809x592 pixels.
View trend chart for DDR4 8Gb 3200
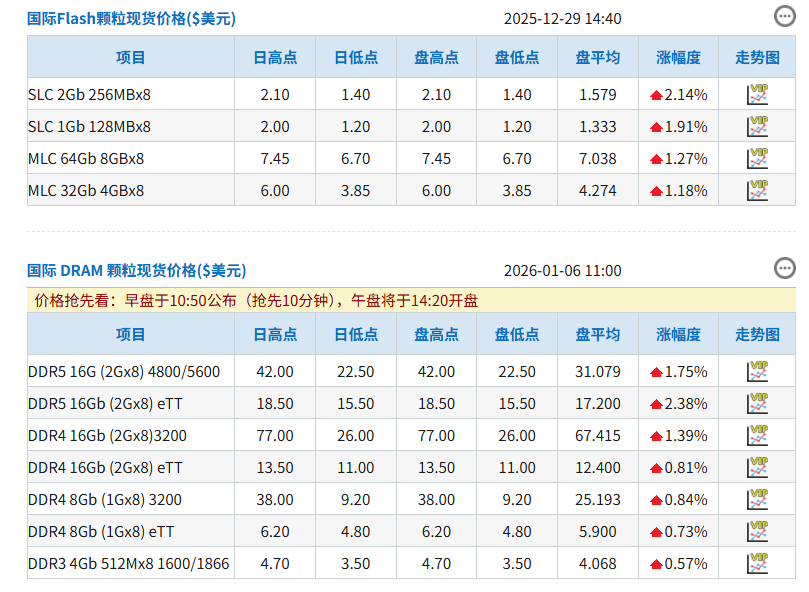[x=757, y=498]
